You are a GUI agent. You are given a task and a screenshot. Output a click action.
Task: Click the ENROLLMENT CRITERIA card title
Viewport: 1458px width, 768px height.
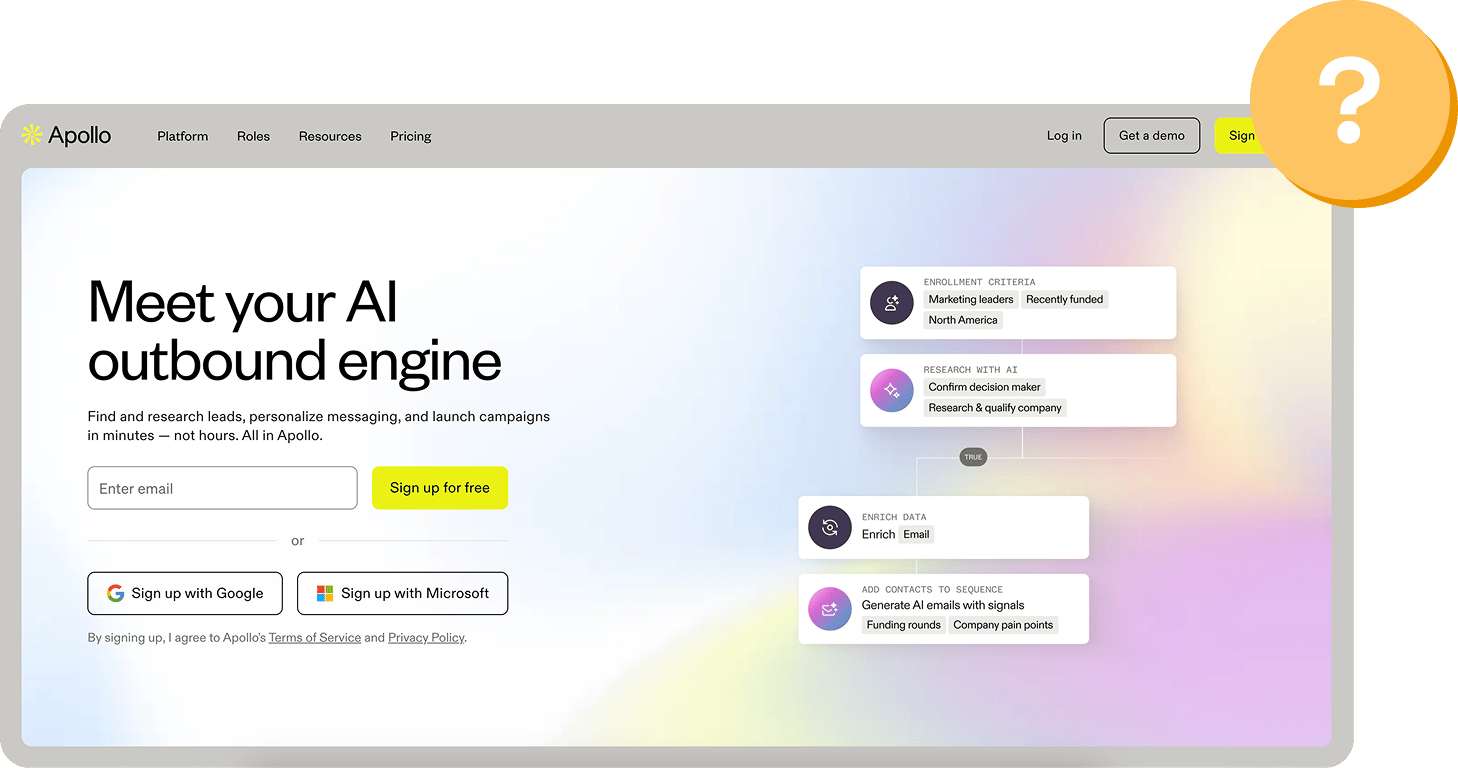tap(979, 282)
